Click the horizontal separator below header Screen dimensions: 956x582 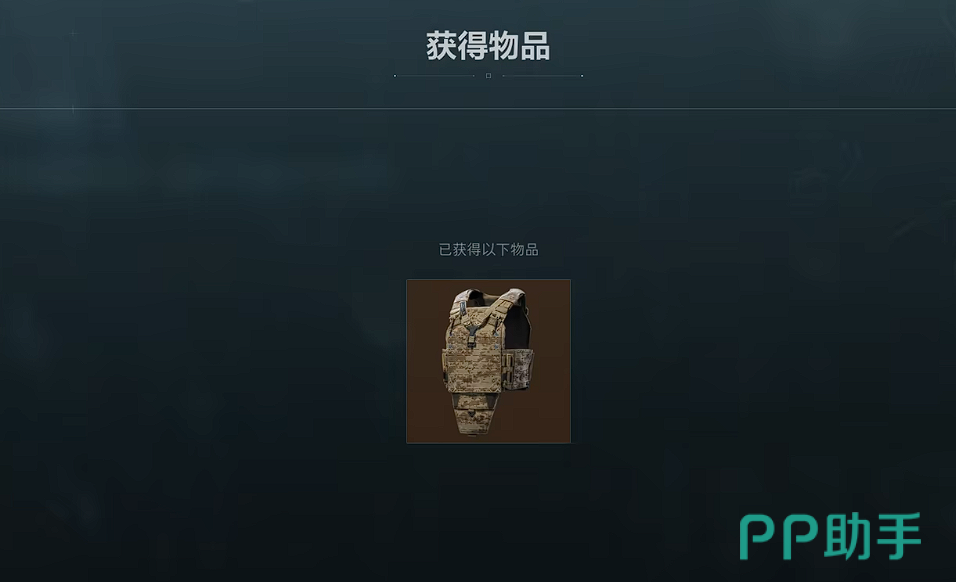coord(478,109)
